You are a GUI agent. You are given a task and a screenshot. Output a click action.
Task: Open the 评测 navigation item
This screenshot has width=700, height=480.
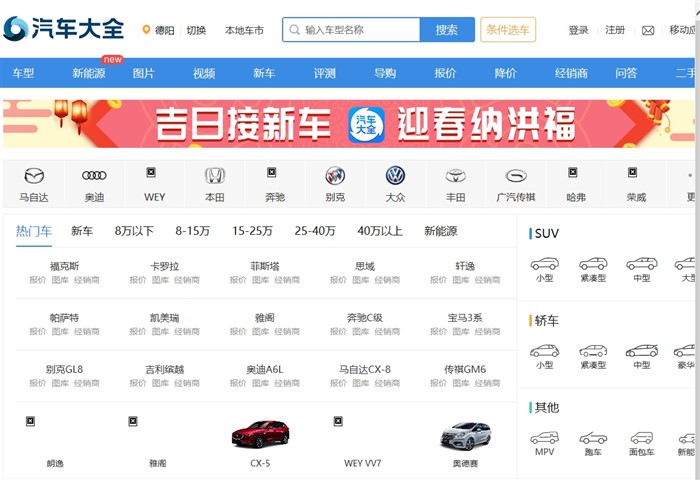(325, 73)
